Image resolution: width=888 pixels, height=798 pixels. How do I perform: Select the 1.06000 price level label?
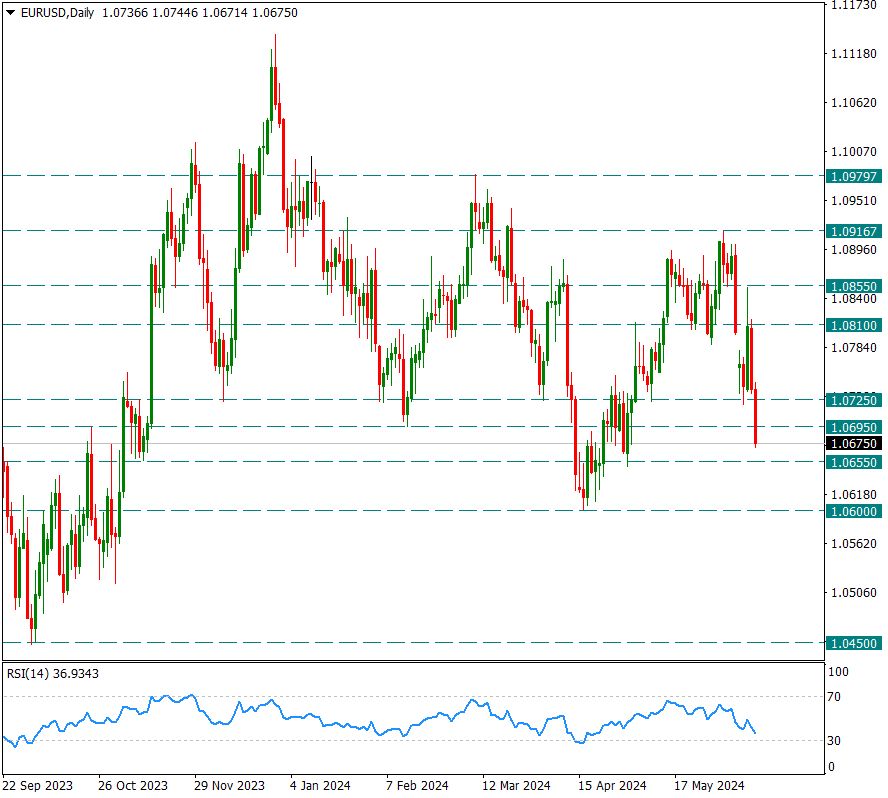pyautogui.click(x=853, y=511)
